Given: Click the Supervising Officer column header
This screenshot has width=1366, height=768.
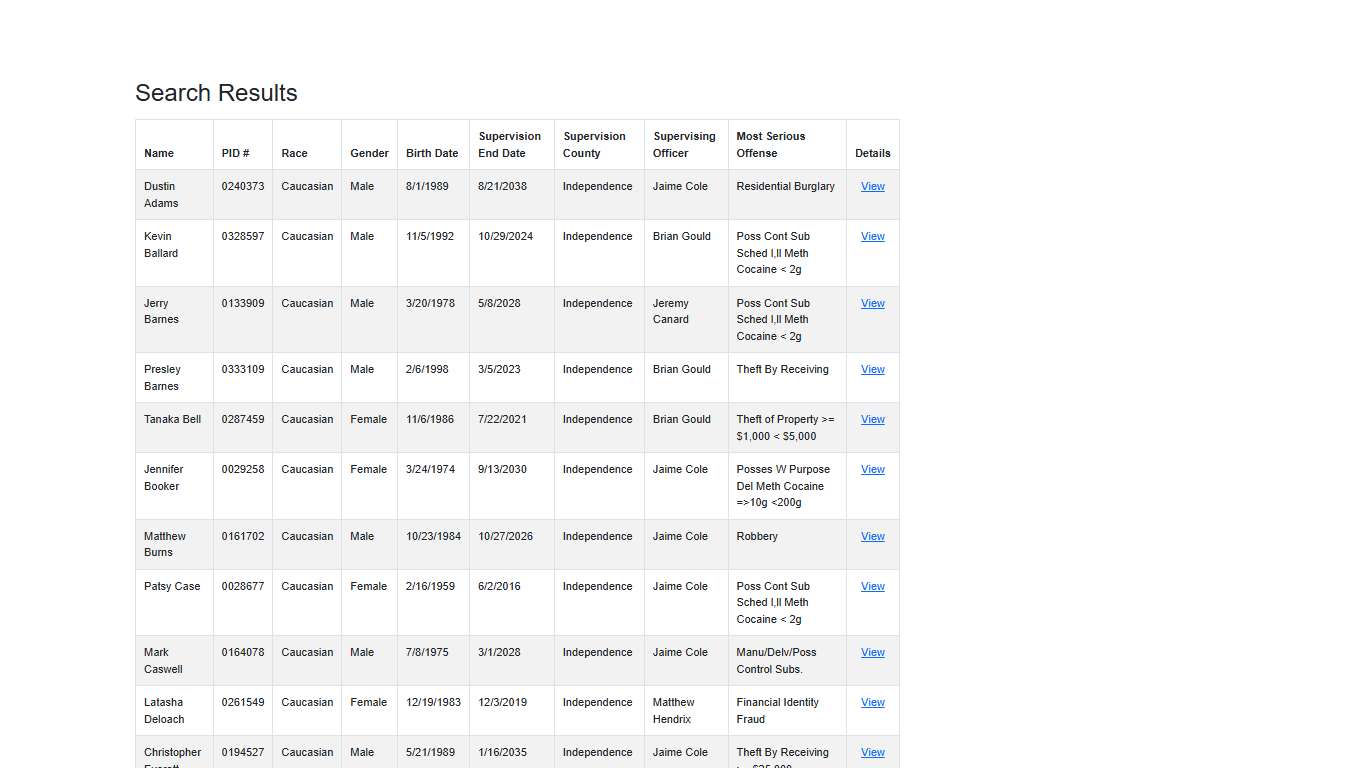Looking at the screenshot, I should [684, 145].
